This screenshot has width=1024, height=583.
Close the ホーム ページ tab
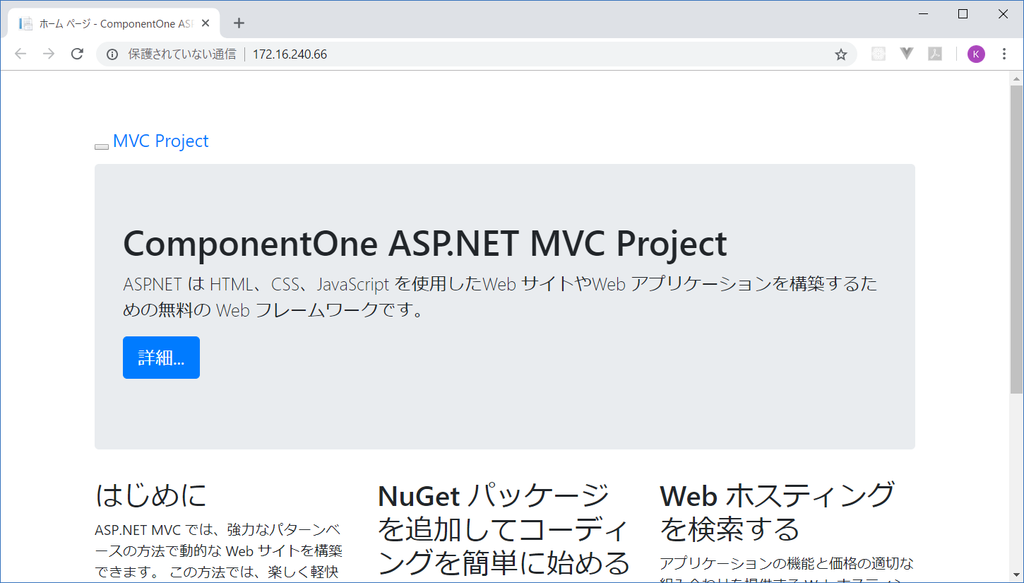[205, 24]
